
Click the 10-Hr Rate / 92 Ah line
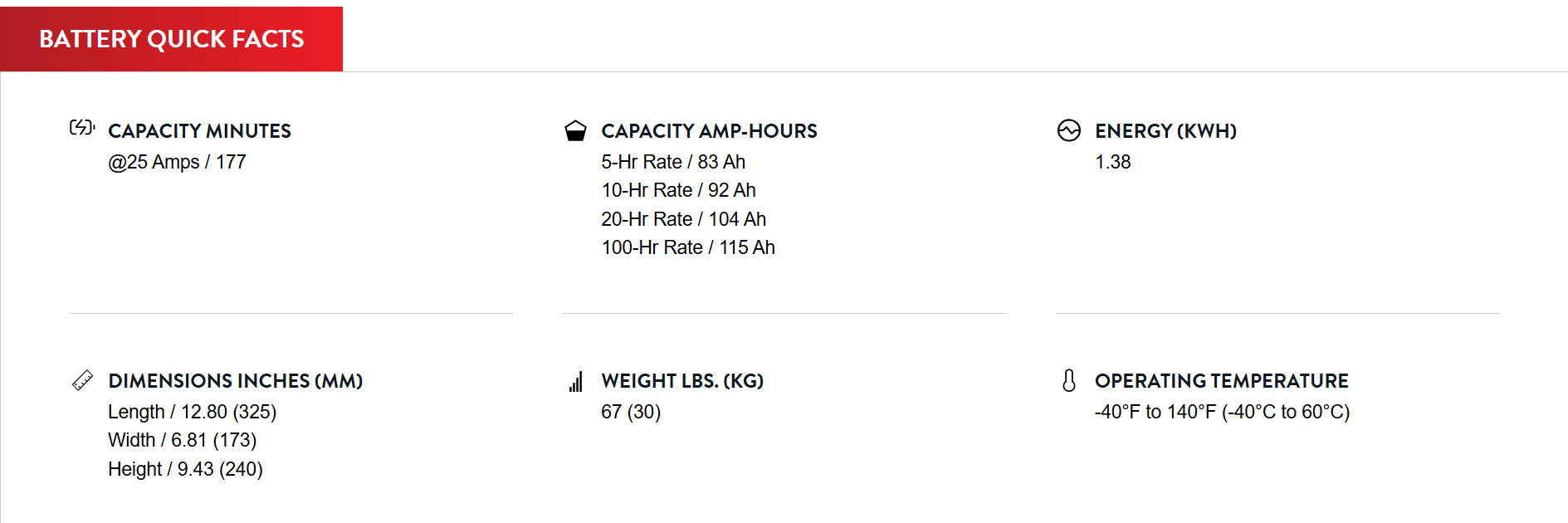pyautogui.click(x=678, y=190)
